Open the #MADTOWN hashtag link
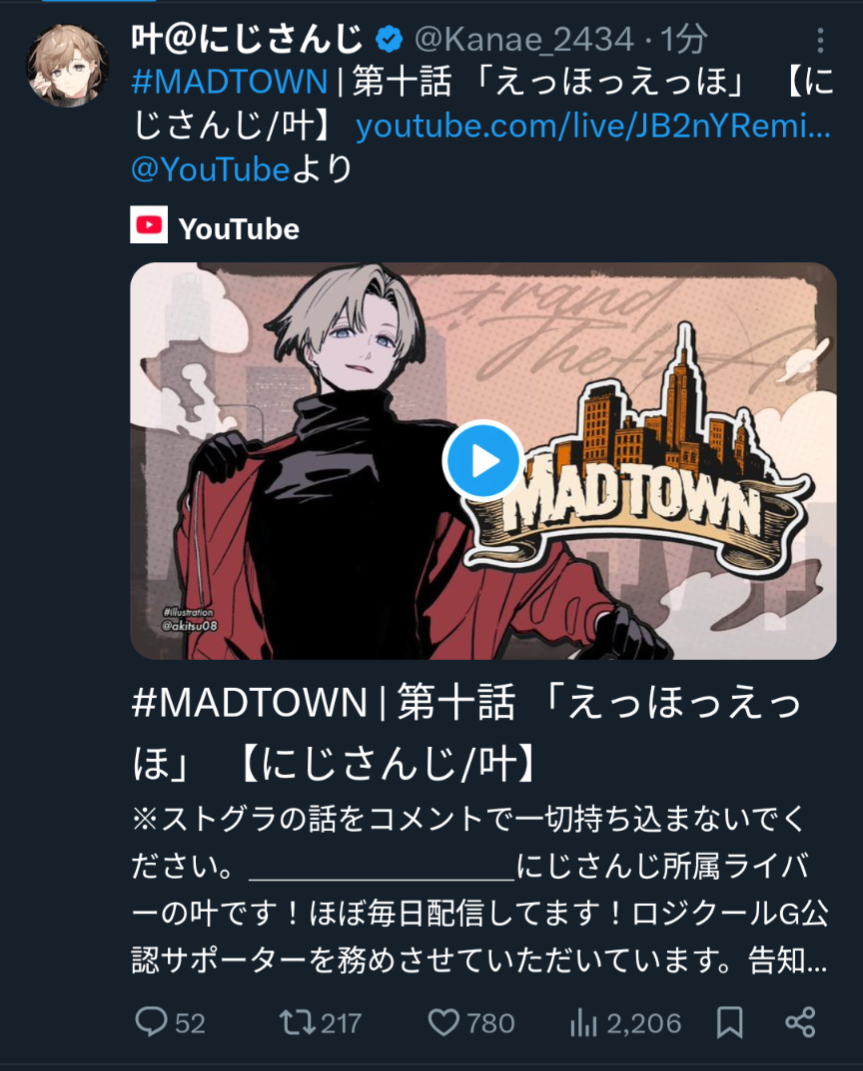The image size is (863, 1071). (x=230, y=83)
